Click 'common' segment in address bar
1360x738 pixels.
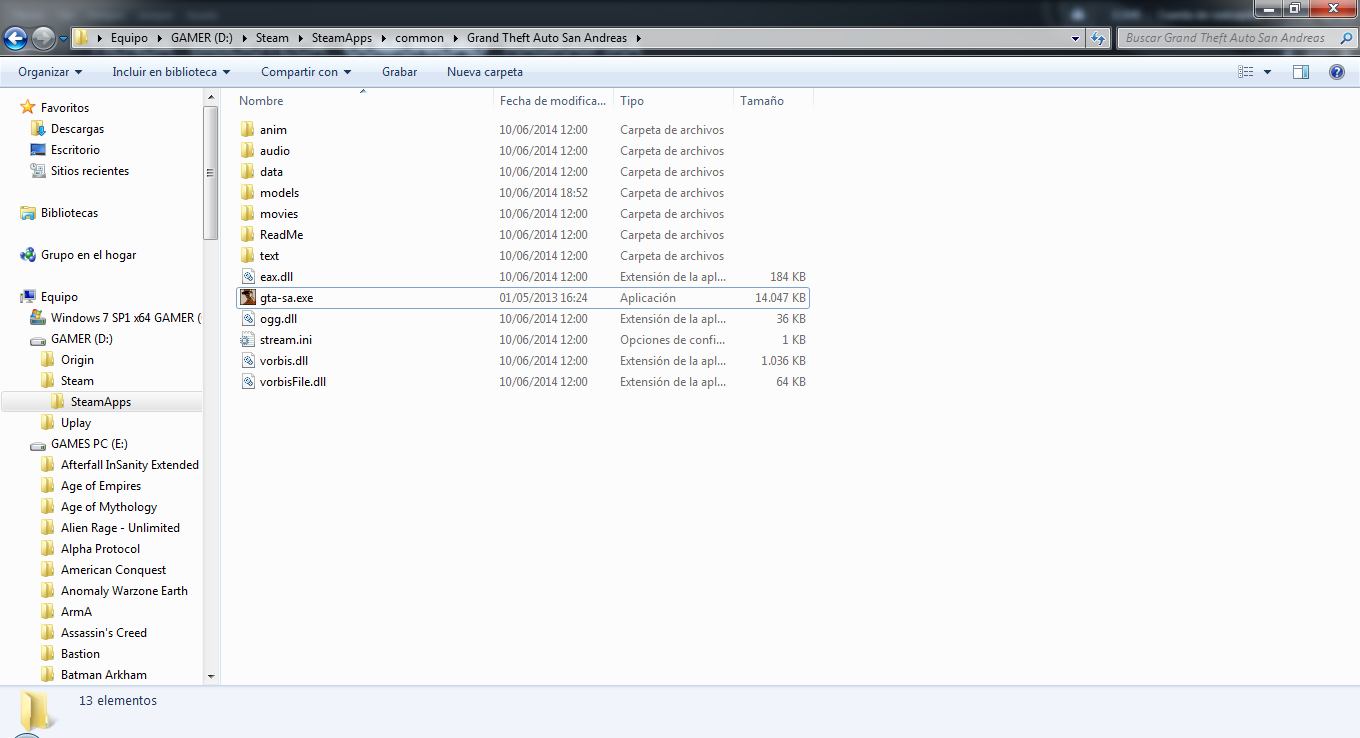pos(419,38)
